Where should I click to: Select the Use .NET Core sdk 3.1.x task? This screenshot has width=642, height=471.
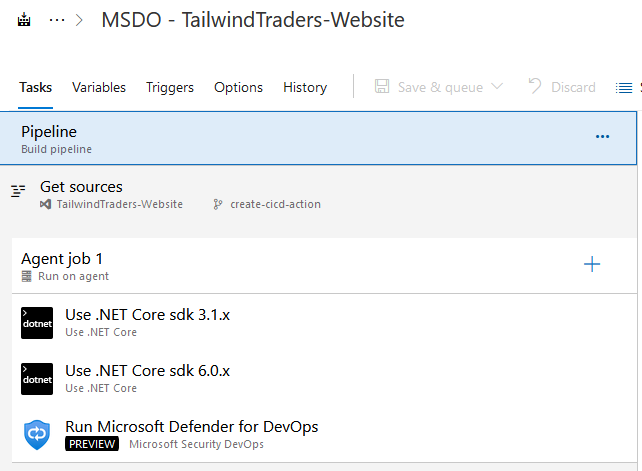324,323
